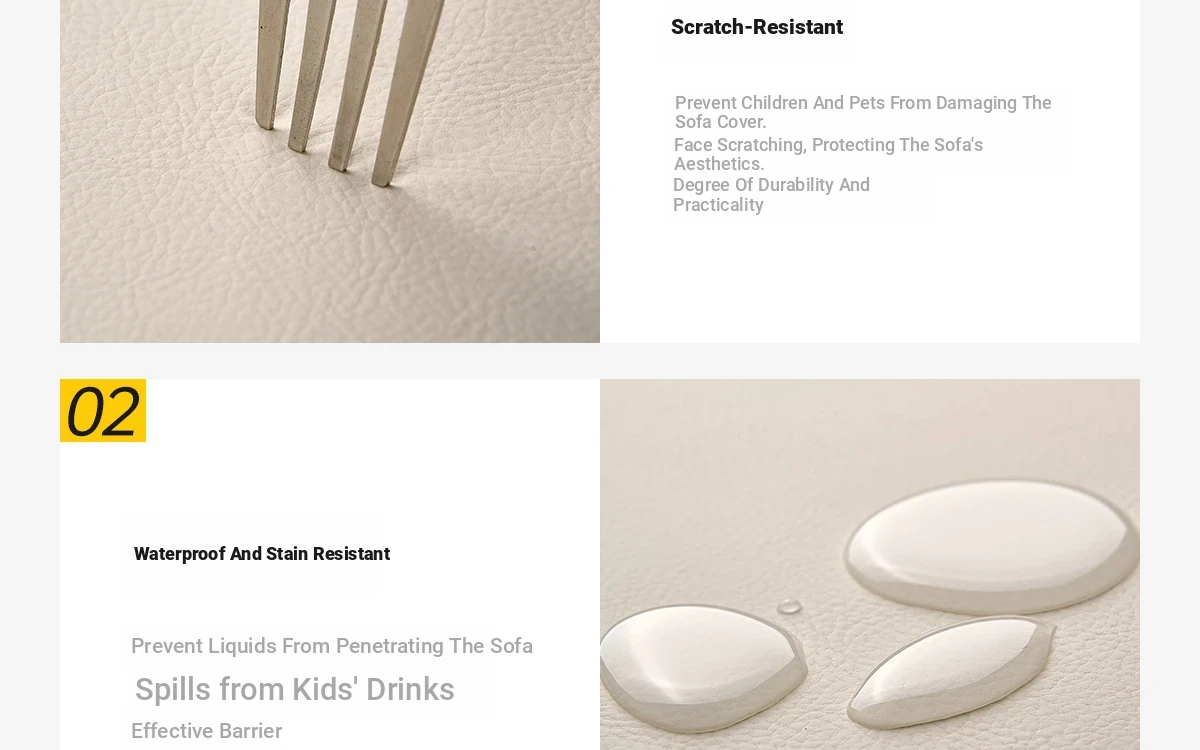The width and height of the screenshot is (1200, 750).
Task: Select the Prevent Children And Pets sentence
Action: coord(863,112)
